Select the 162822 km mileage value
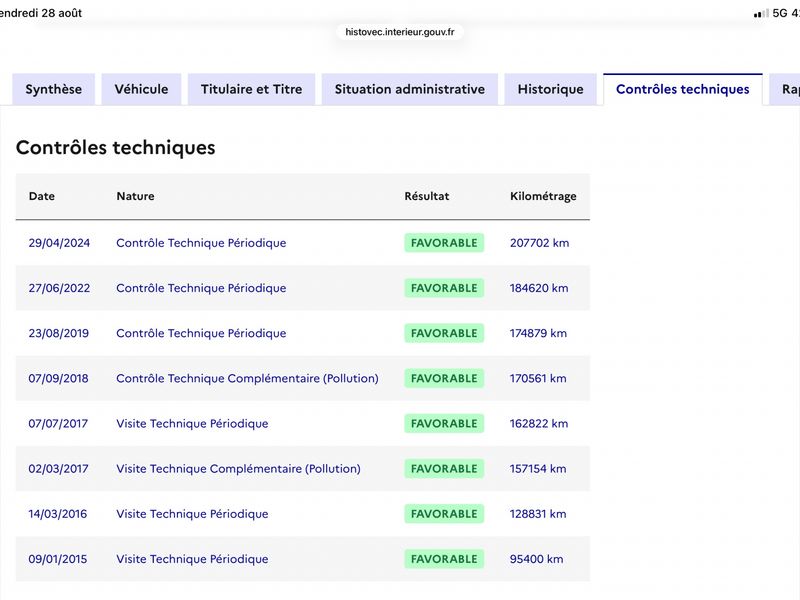Viewport: 800px width, 600px height. (539, 423)
